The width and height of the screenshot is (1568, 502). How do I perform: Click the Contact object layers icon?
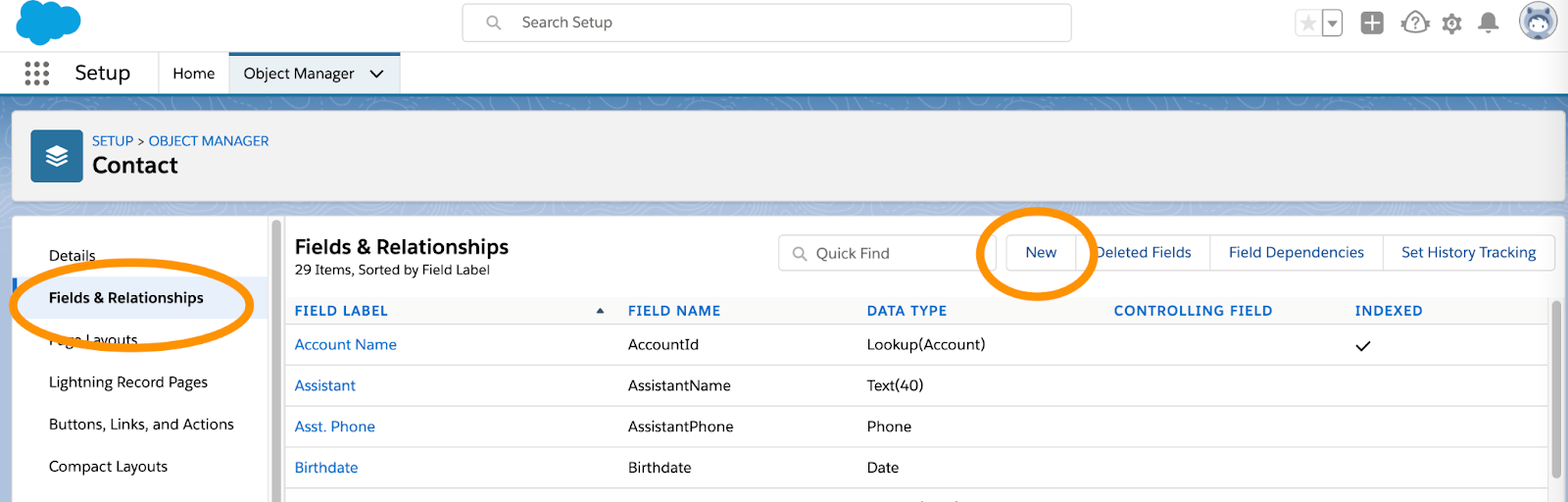tap(57, 156)
